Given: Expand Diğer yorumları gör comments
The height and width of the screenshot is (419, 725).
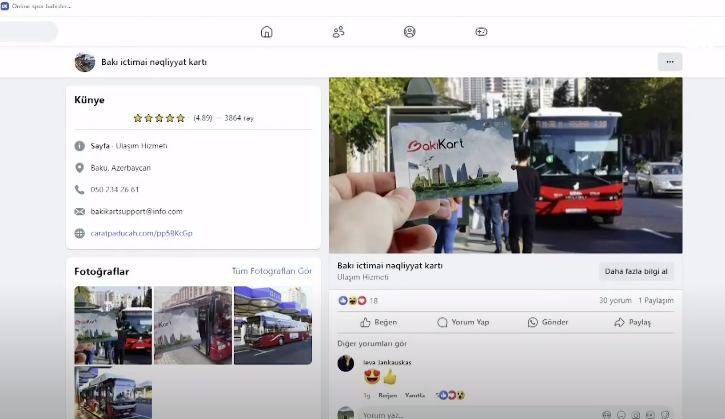Looking at the screenshot, I should [370, 343].
